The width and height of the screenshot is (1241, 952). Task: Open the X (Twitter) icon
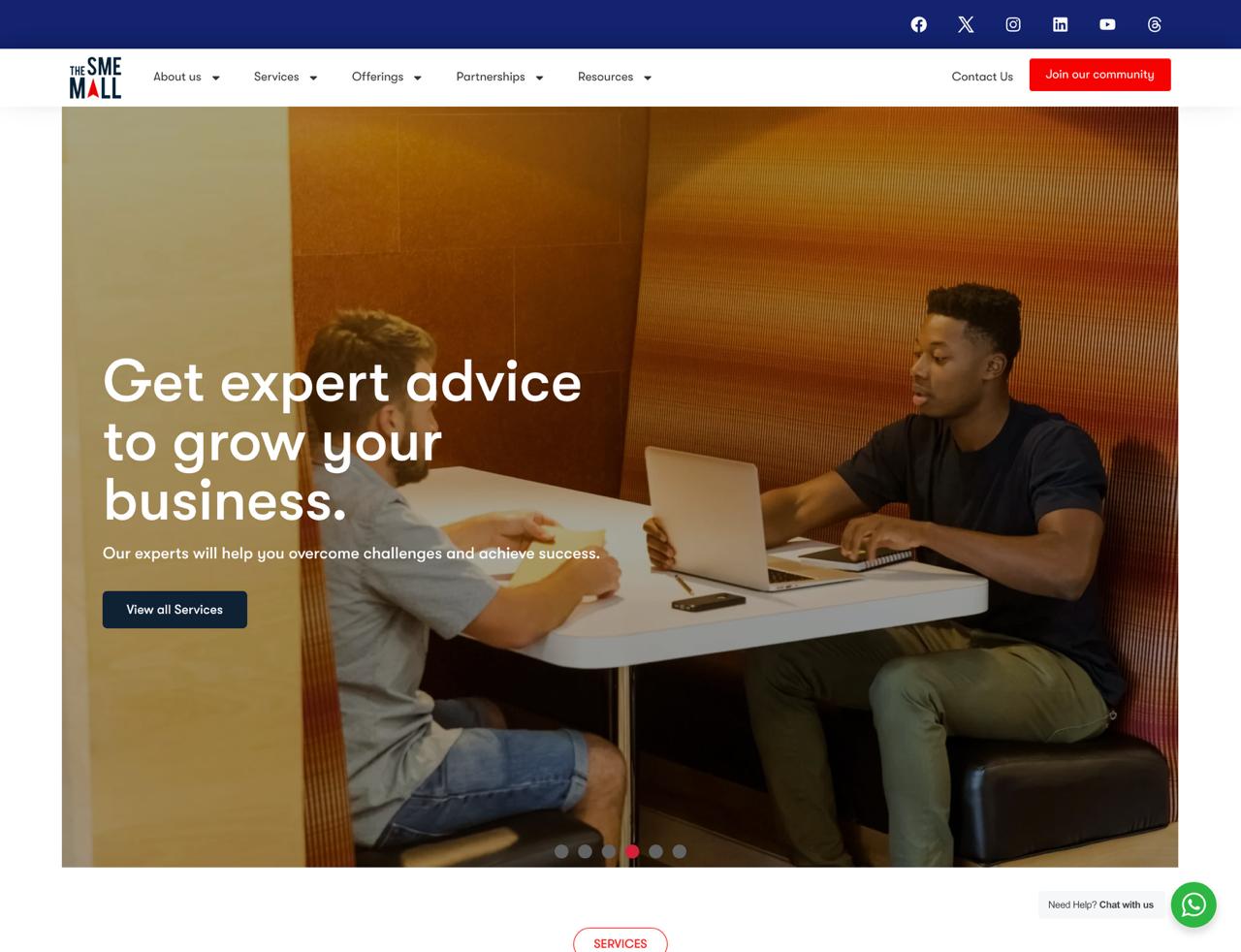pyautogui.click(x=966, y=24)
